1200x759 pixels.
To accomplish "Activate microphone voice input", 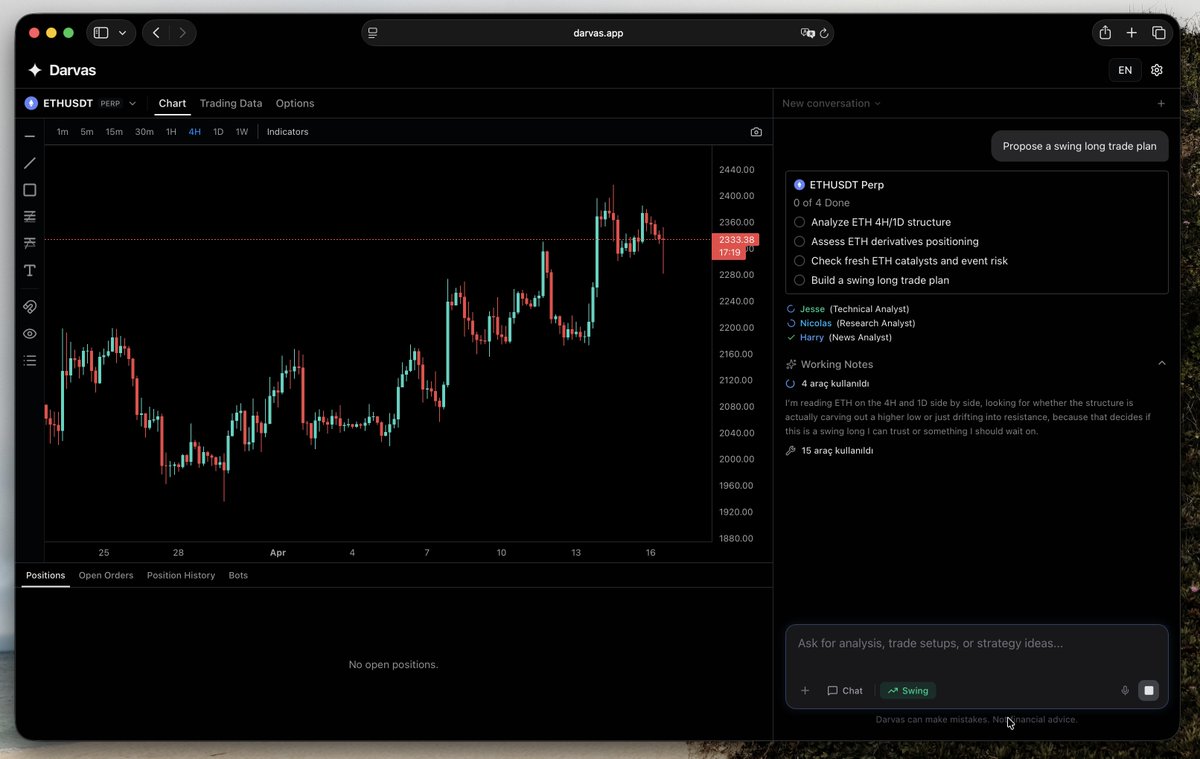I will (1125, 690).
